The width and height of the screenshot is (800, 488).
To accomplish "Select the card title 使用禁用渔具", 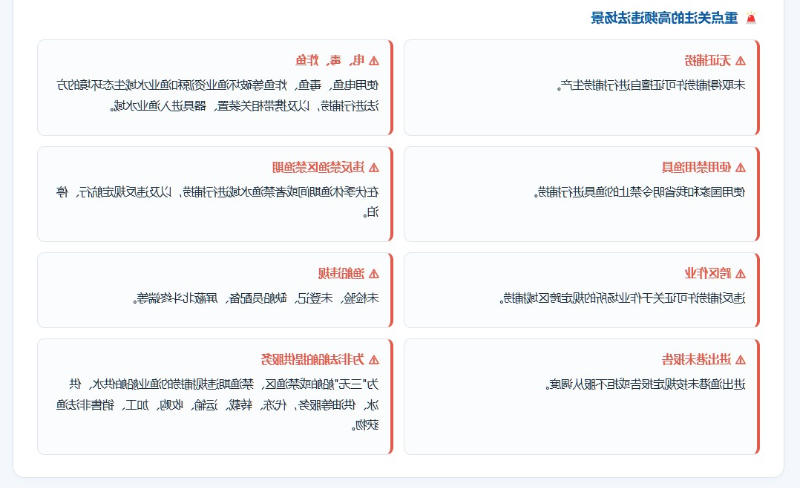I will point(696,167).
